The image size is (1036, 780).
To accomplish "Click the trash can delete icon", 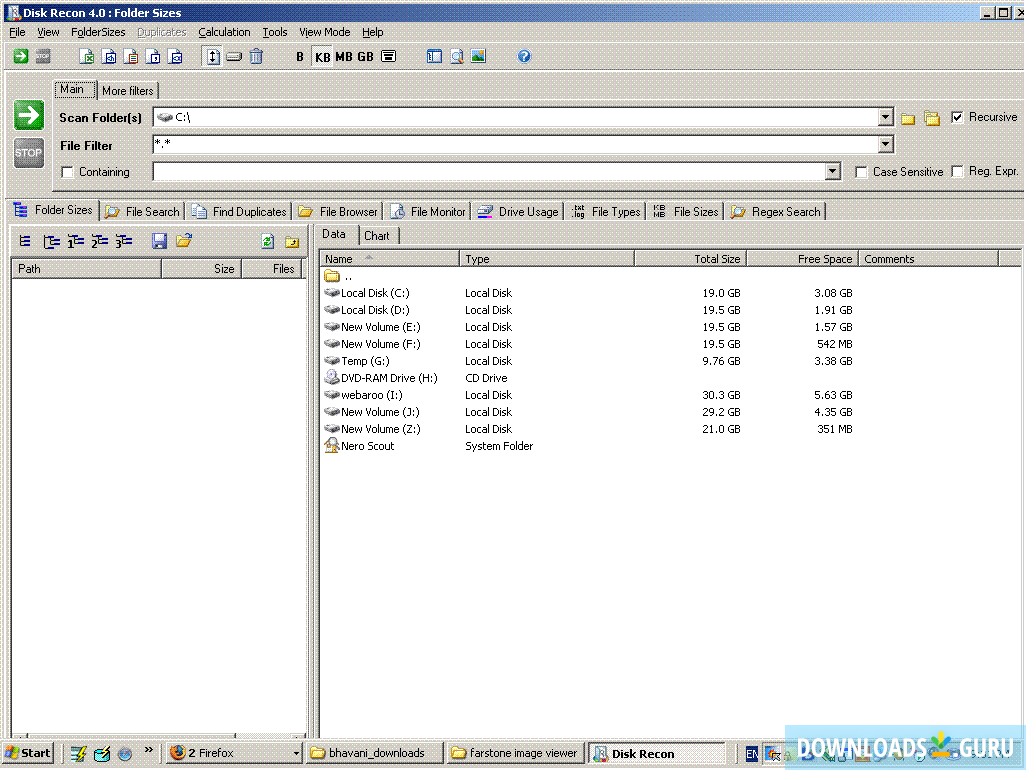I will [256, 57].
